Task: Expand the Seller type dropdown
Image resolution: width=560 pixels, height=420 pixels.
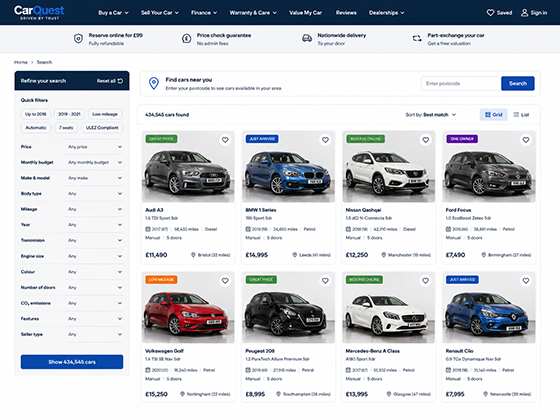Action: pyautogui.click(x=94, y=334)
